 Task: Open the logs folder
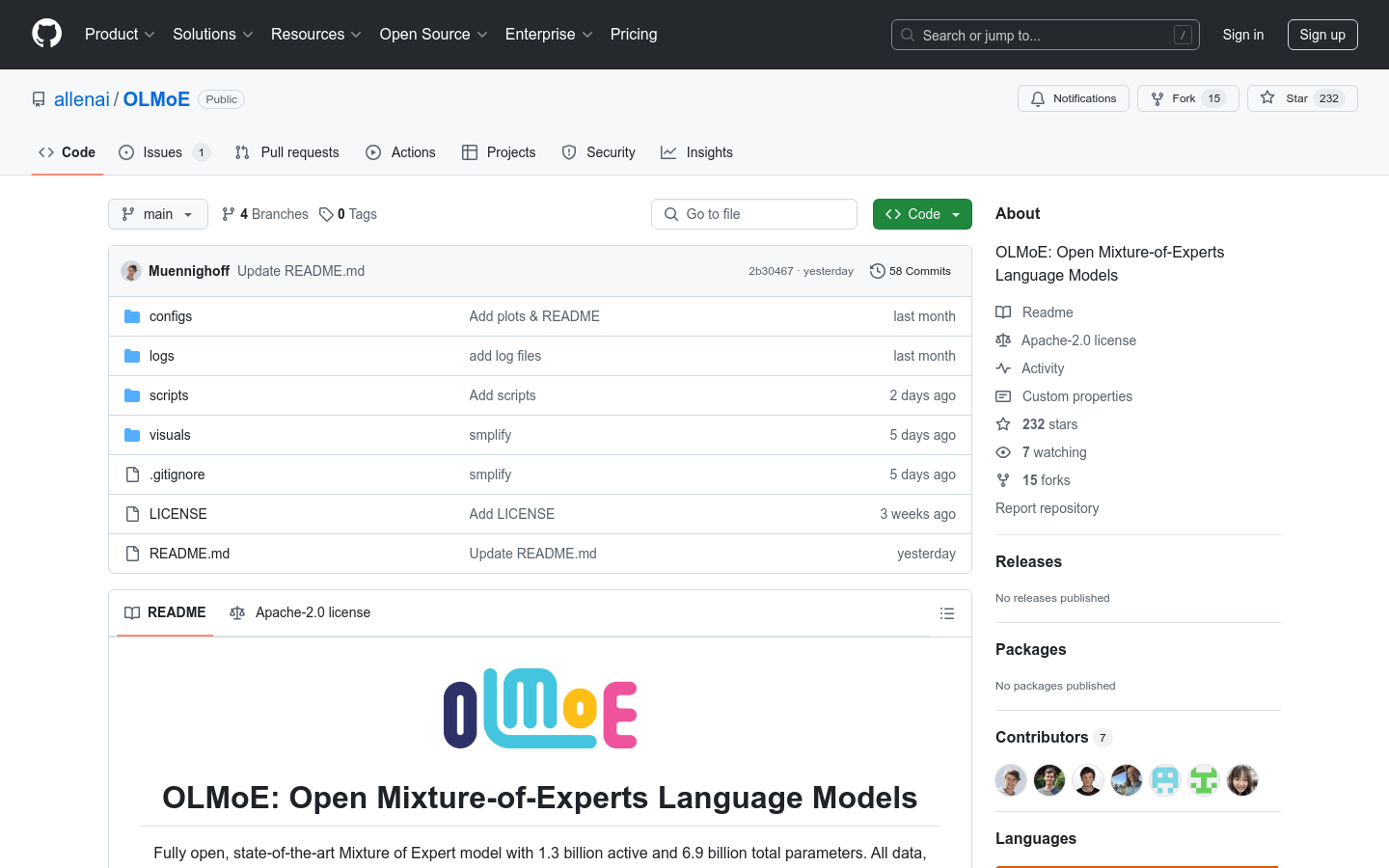pos(162,356)
